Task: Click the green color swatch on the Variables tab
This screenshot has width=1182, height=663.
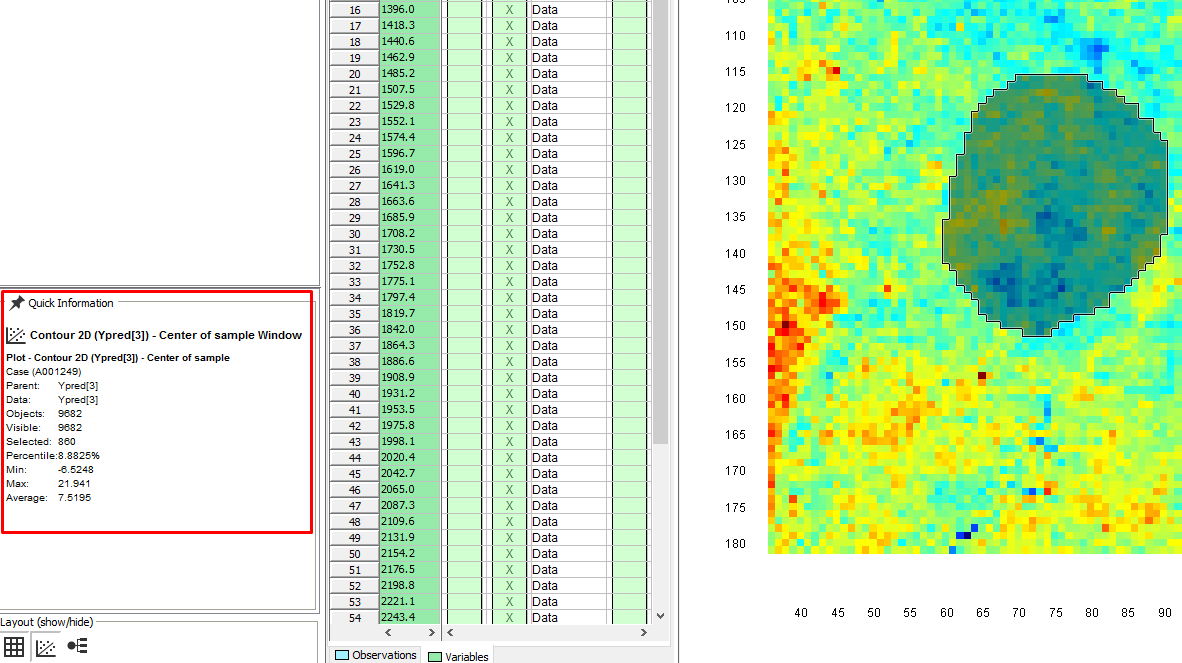Action: [435, 657]
